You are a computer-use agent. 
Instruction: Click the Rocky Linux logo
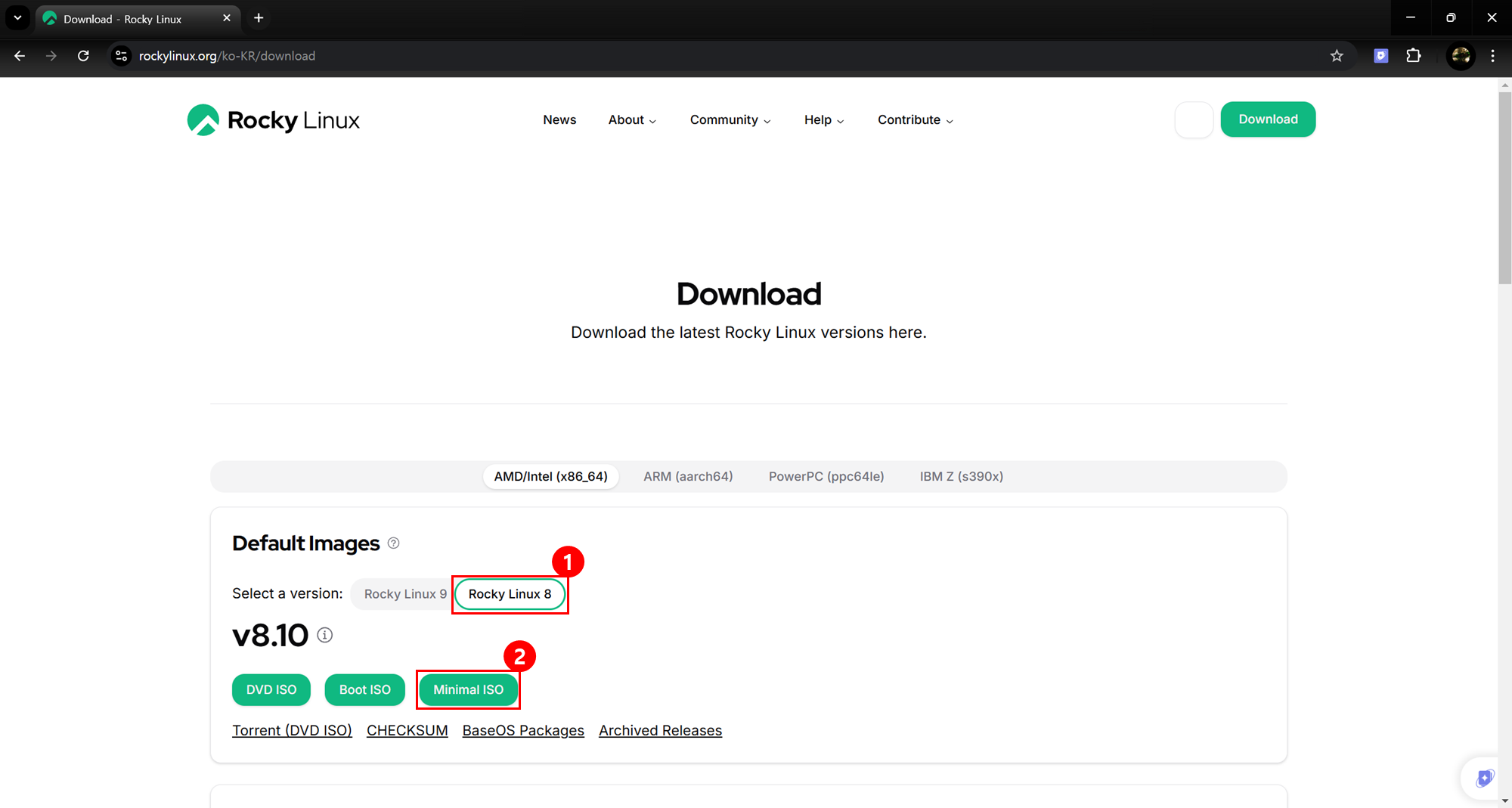[273, 120]
